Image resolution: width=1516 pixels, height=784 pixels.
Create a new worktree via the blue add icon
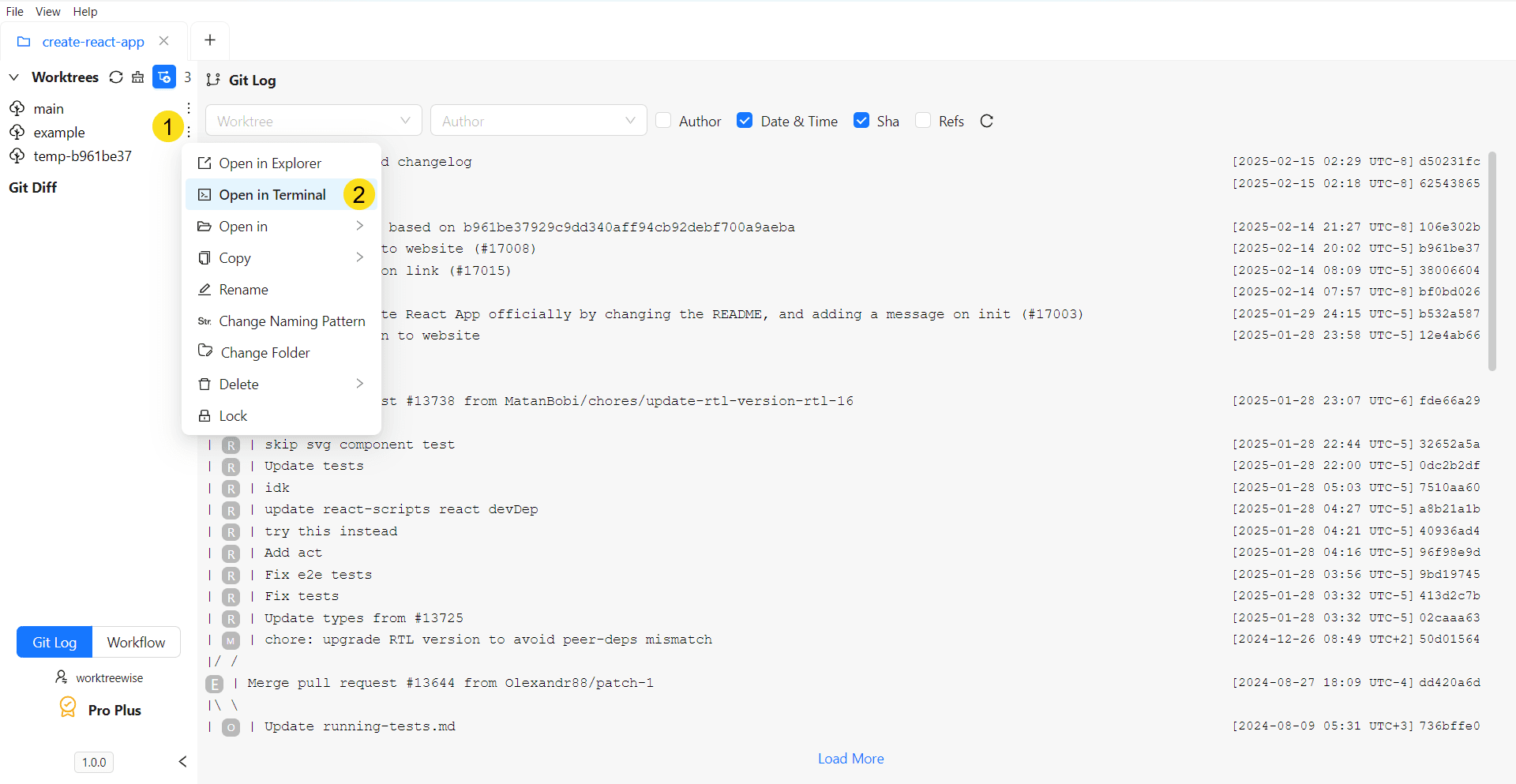click(x=163, y=77)
